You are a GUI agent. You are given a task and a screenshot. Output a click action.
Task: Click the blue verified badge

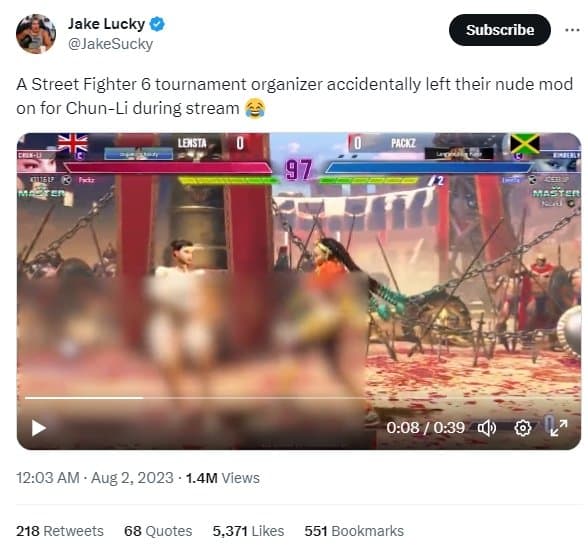pos(157,24)
